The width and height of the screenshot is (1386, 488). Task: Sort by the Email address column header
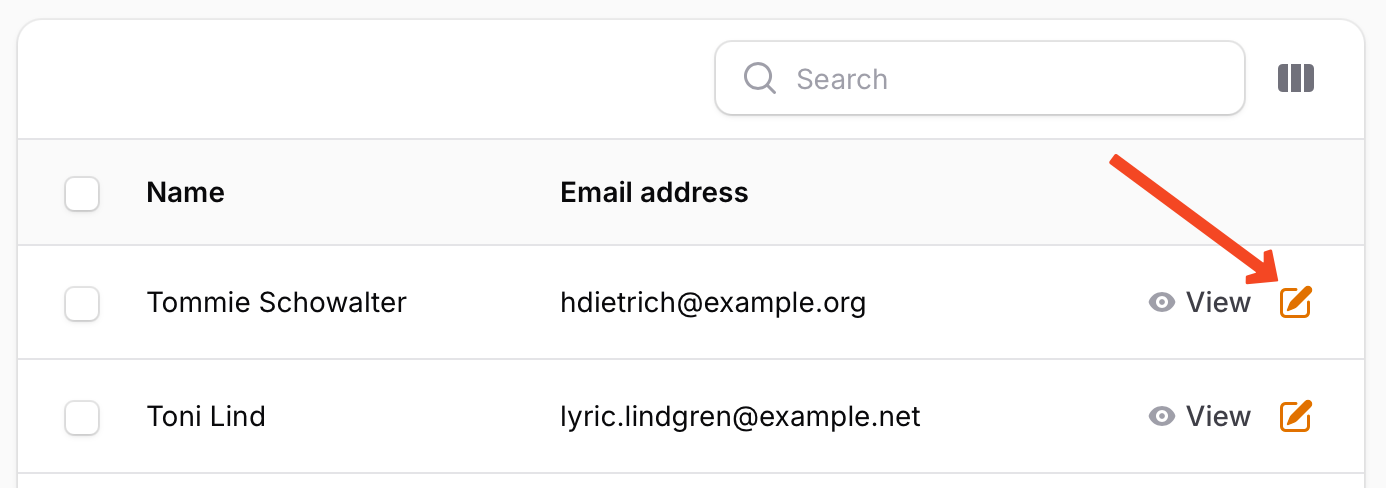coord(654,192)
